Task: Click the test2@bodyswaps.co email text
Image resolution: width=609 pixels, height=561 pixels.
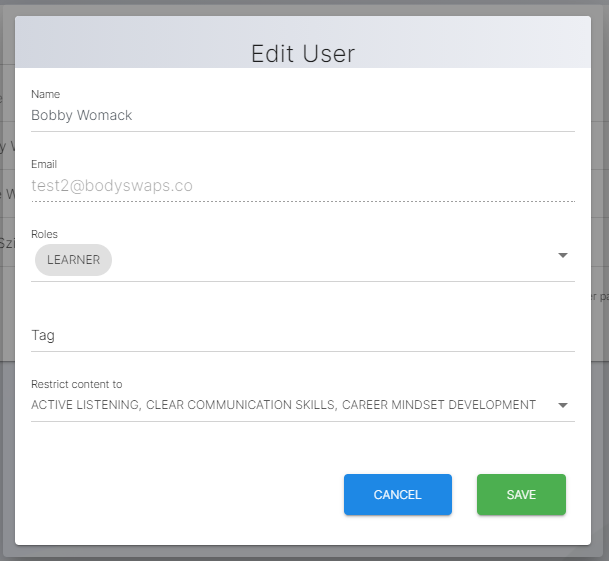Action: [x=112, y=185]
